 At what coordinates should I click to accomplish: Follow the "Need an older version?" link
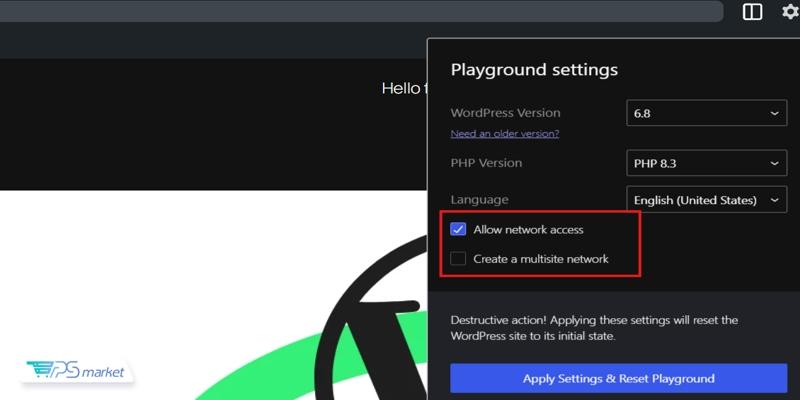[x=505, y=134]
